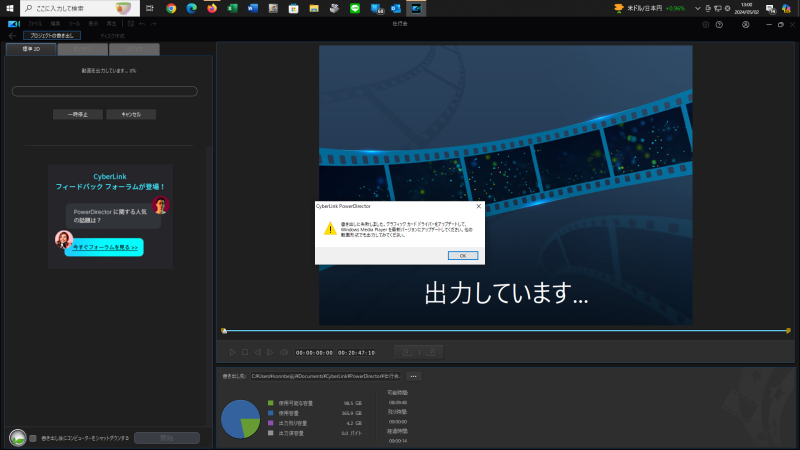Open the notification center icon in taskbar
The width and height of the screenshot is (800, 450).
[770, 9]
